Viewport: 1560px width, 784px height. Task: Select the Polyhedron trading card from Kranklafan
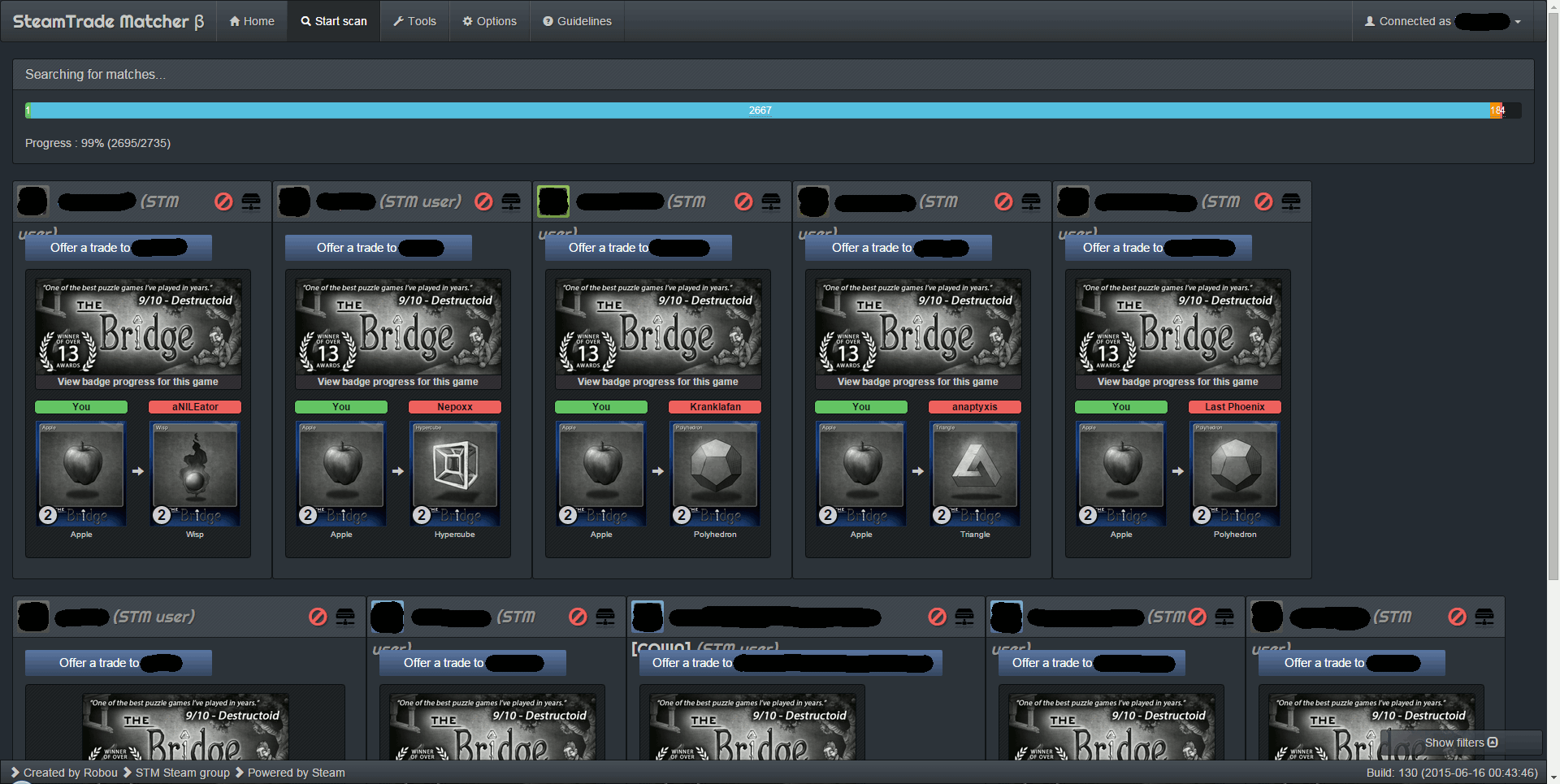pyautogui.click(x=715, y=474)
